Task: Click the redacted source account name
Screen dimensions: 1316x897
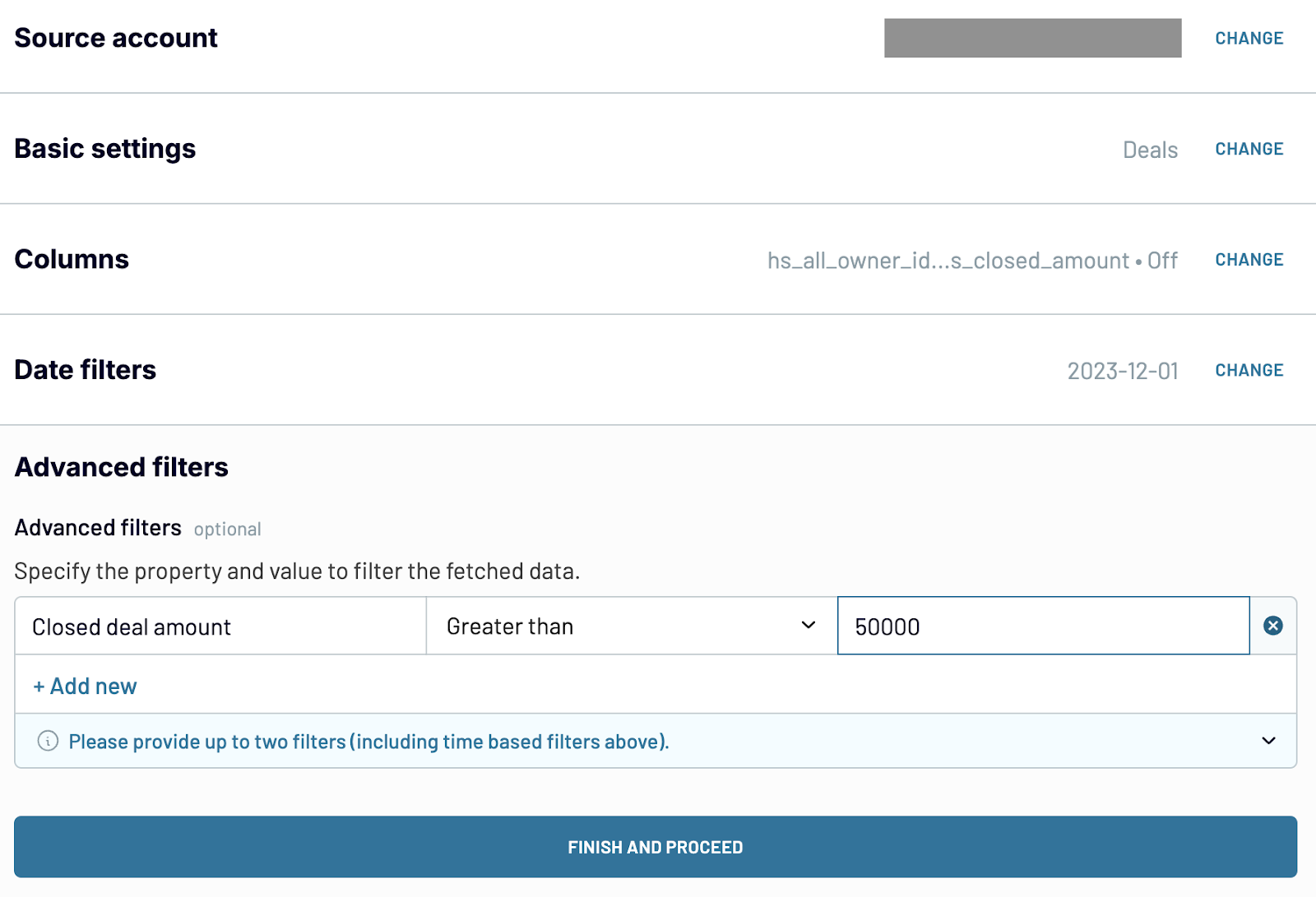Action: click(1032, 38)
